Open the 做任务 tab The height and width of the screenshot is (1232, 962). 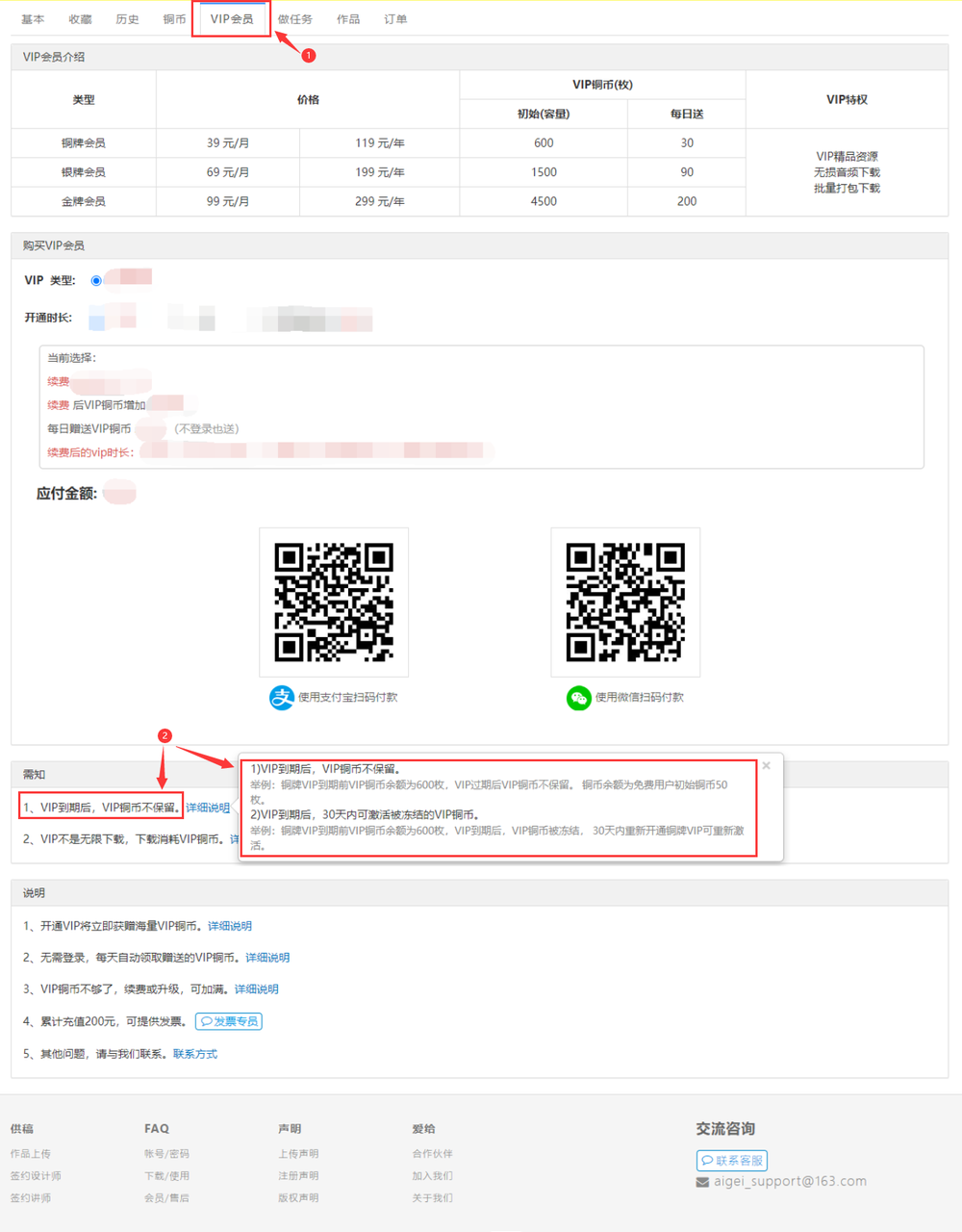[x=295, y=19]
